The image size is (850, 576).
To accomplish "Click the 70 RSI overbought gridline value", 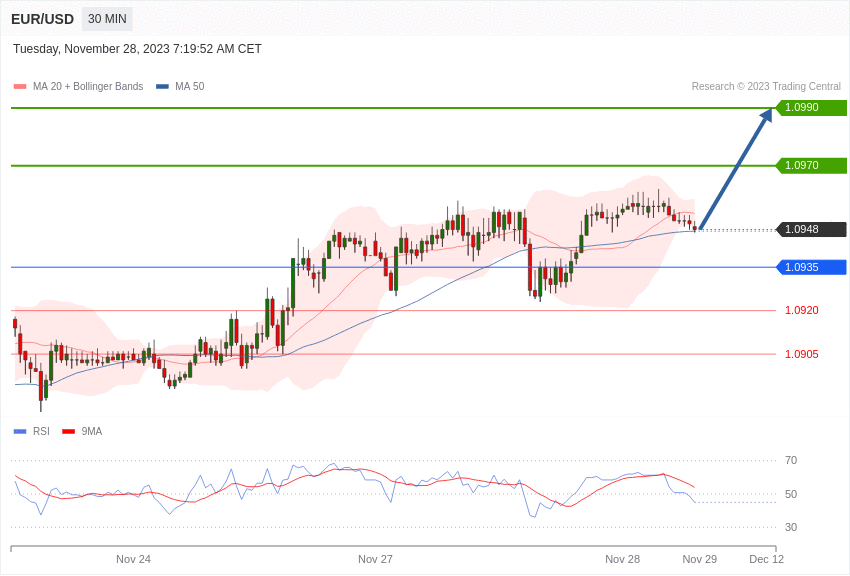I will pos(790,461).
